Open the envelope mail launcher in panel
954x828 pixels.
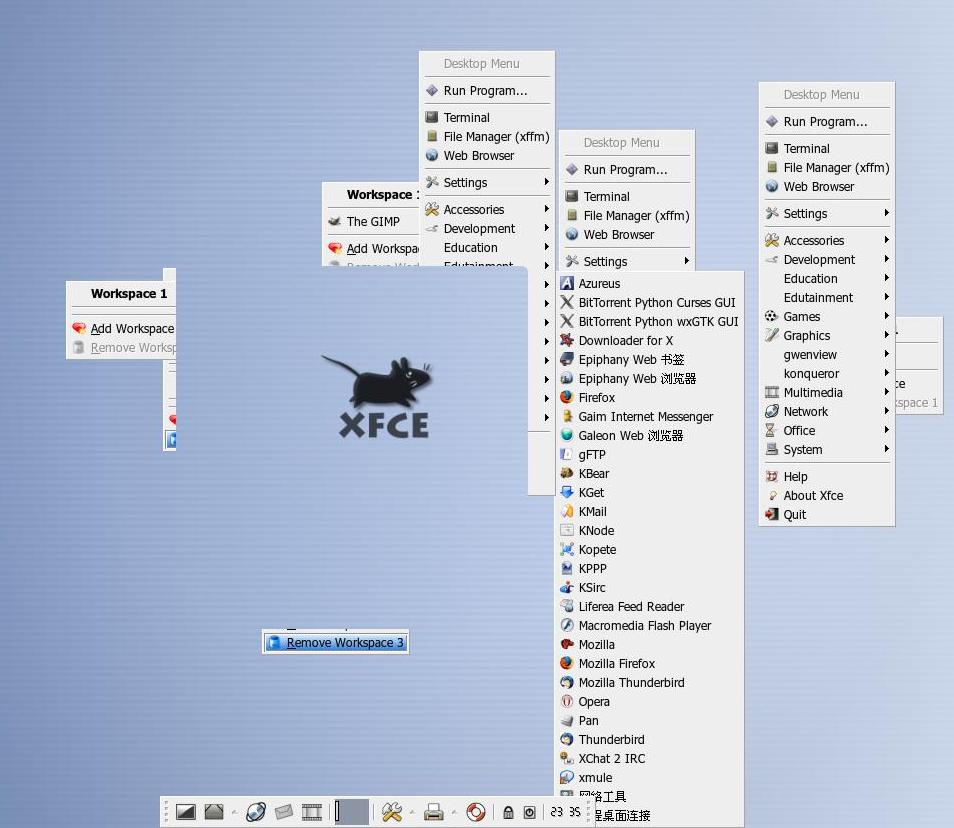coord(284,812)
